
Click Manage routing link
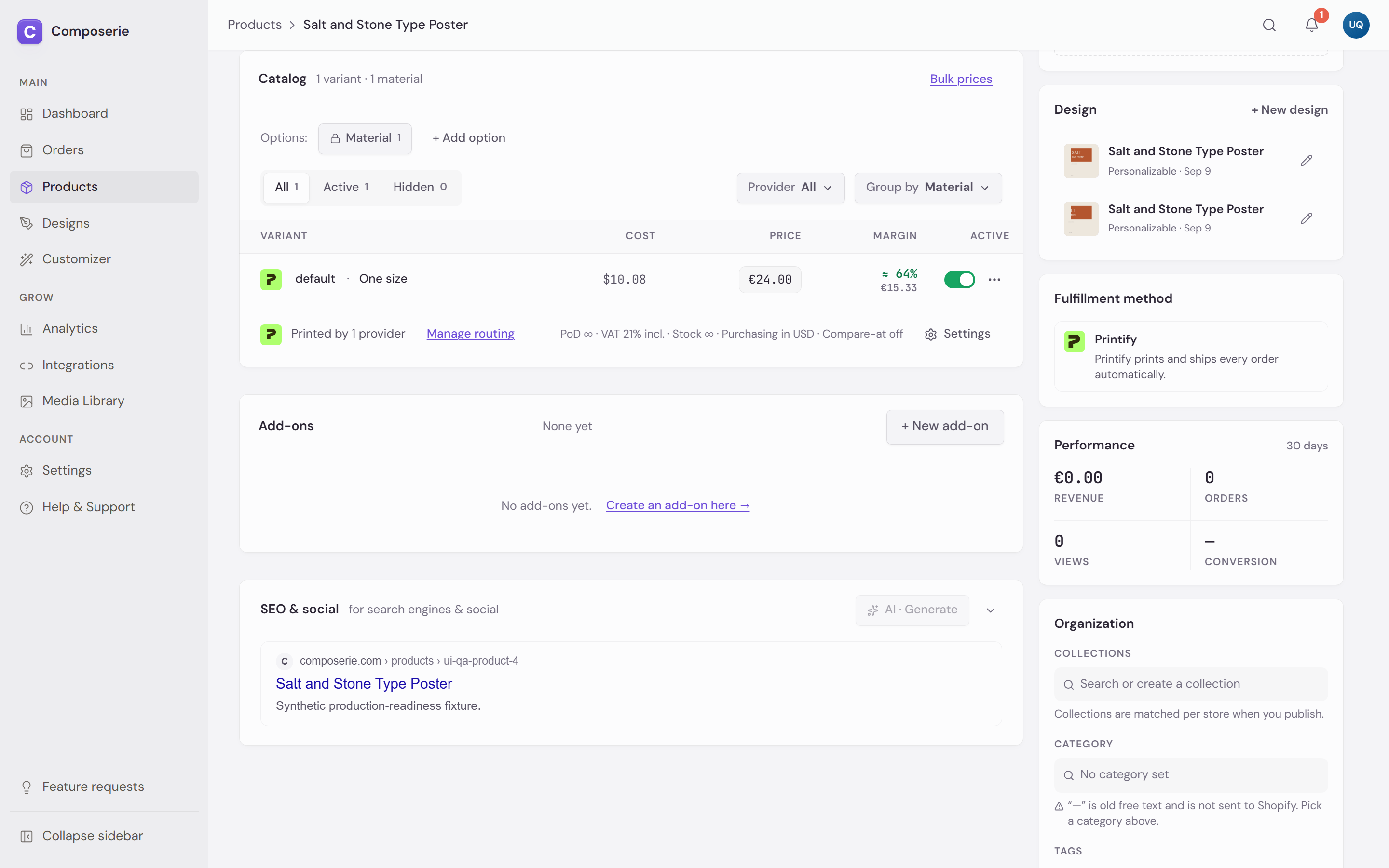470,334
